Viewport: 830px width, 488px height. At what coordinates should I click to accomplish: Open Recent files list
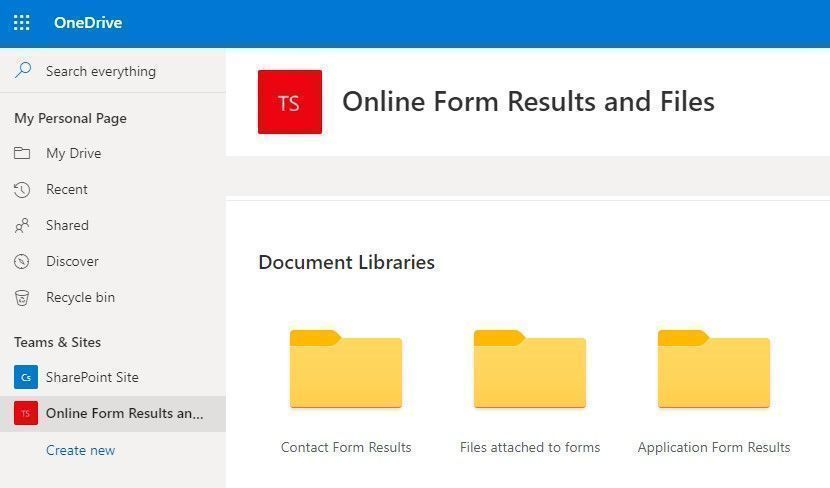[67, 189]
